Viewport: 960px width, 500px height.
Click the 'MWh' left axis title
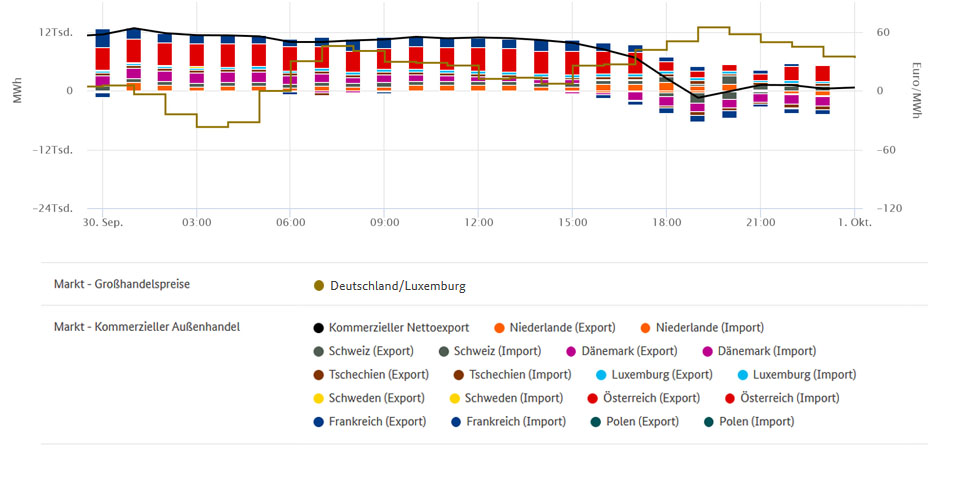[x=17, y=90]
